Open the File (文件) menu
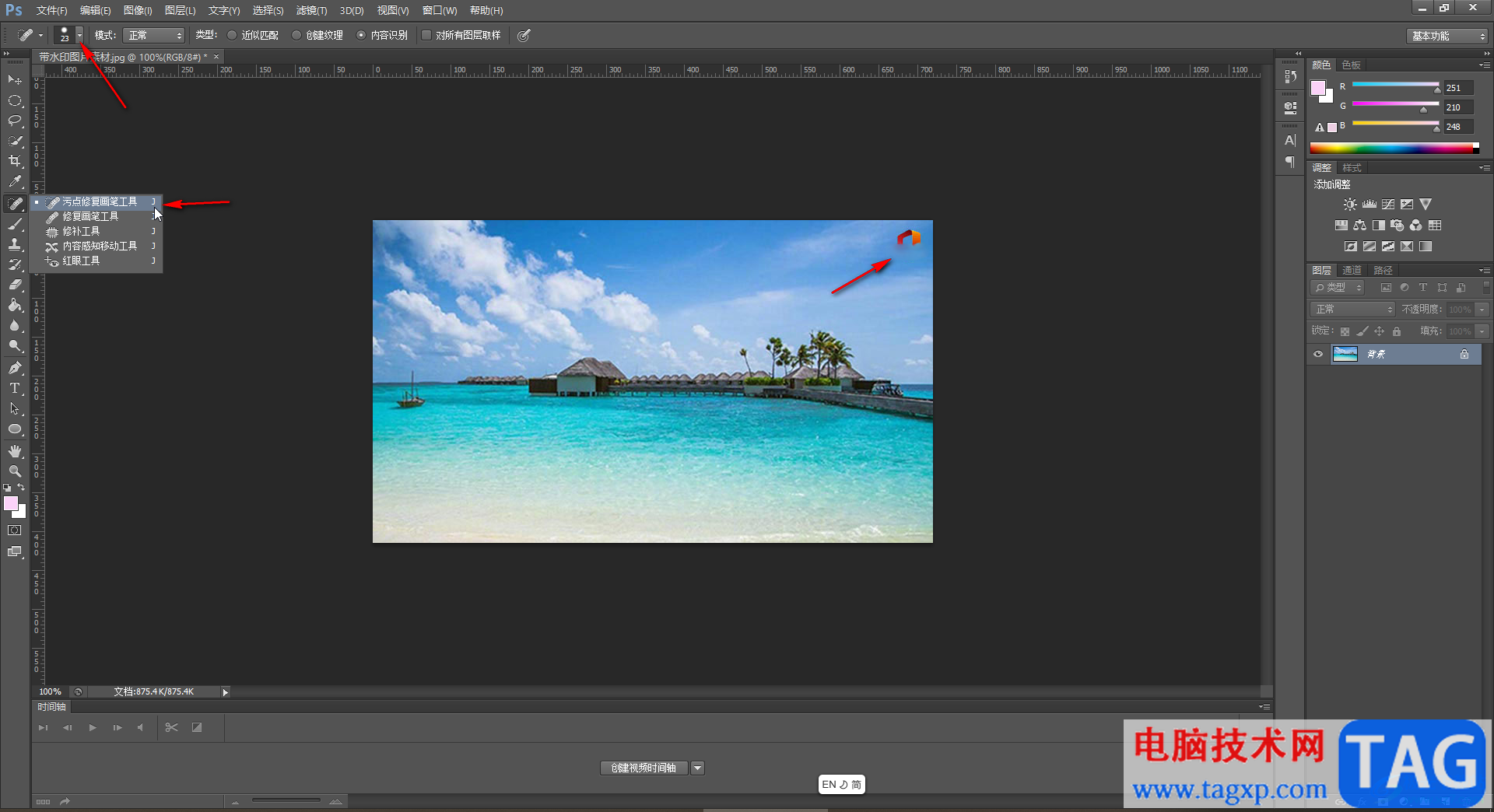 click(51, 10)
